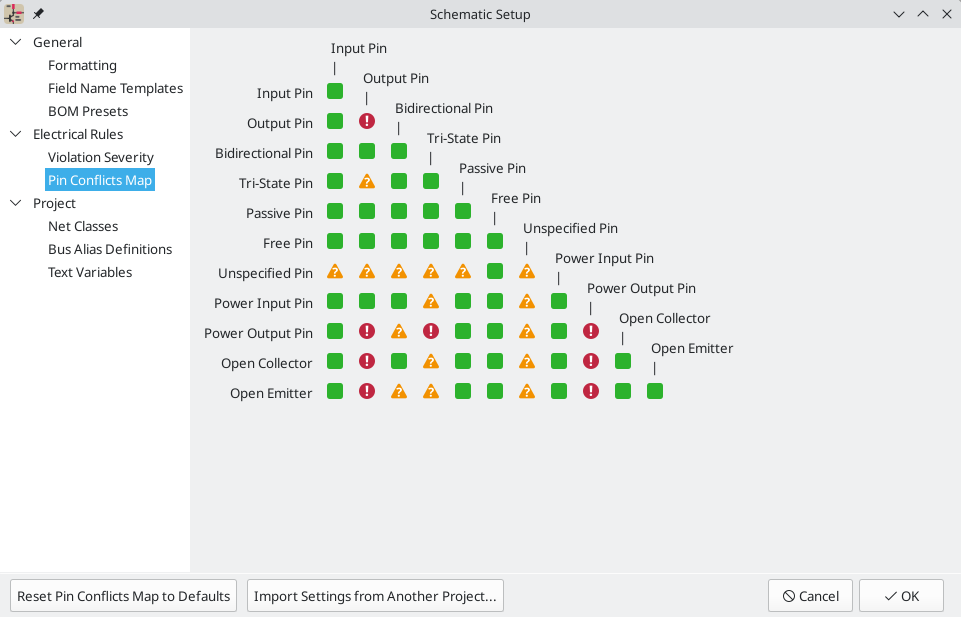This screenshot has width=961, height=617.
Task: Collapse the General tree section
Action: (14, 42)
